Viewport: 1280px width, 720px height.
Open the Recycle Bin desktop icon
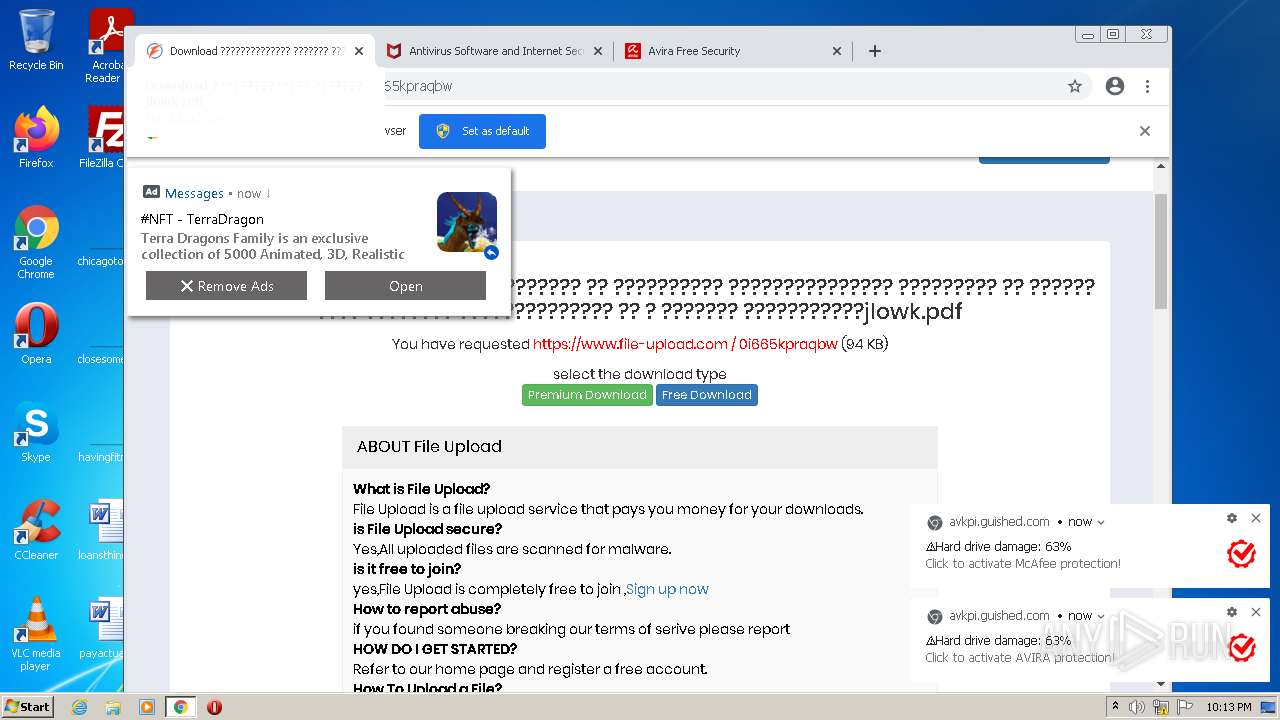36,40
